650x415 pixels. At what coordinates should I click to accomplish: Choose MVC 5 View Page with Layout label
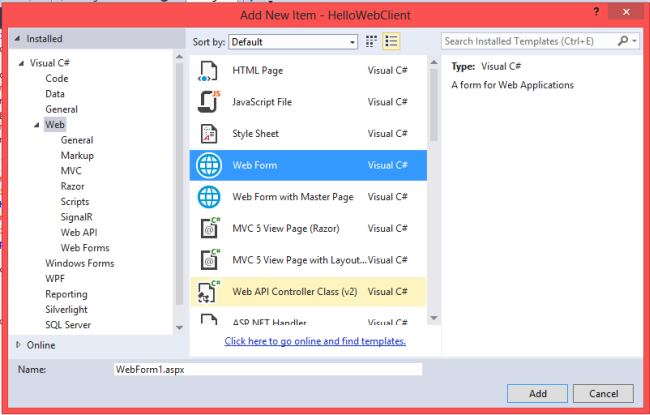coord(299,260)
